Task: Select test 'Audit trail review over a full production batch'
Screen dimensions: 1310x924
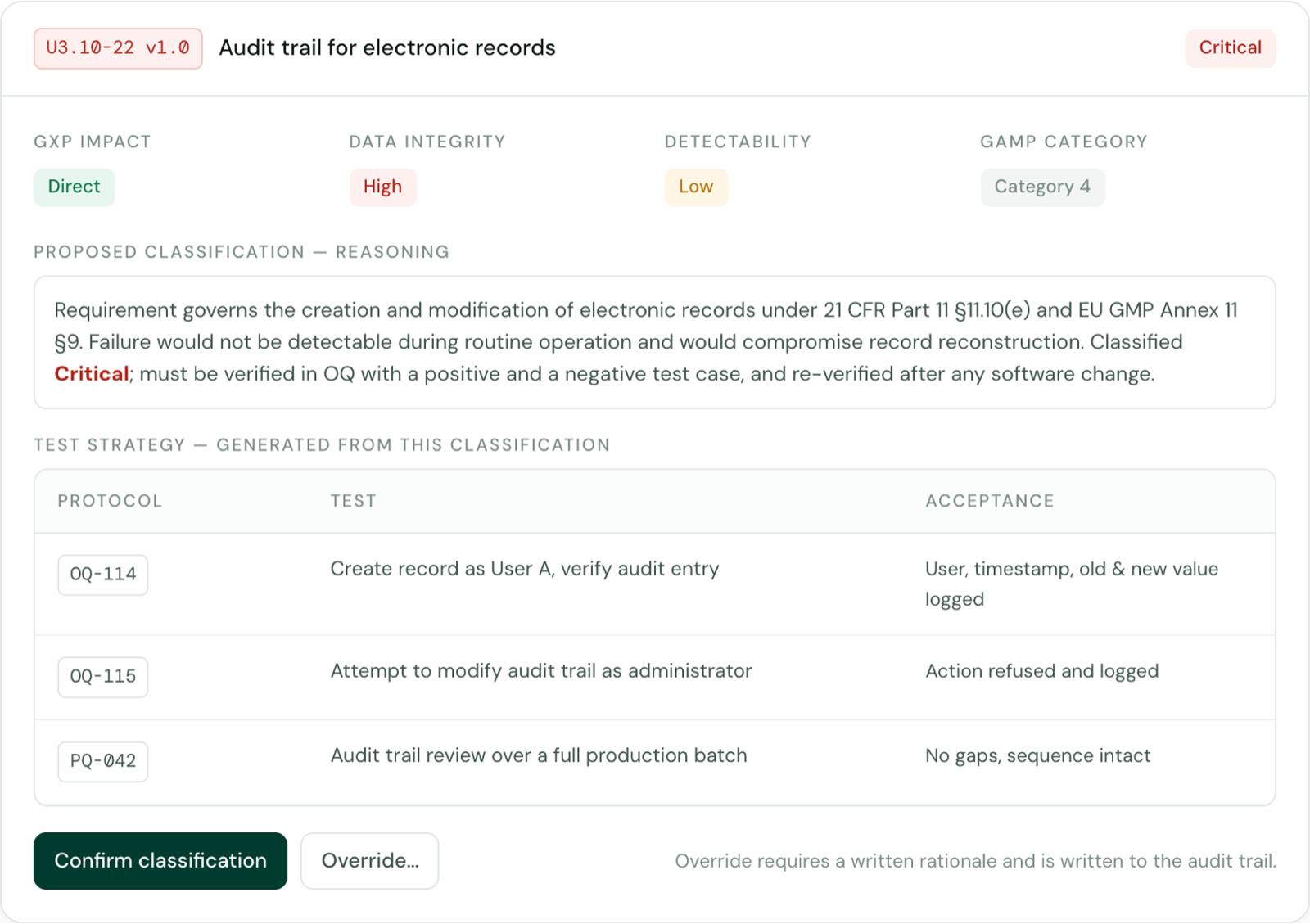Action: pos(539,755)
